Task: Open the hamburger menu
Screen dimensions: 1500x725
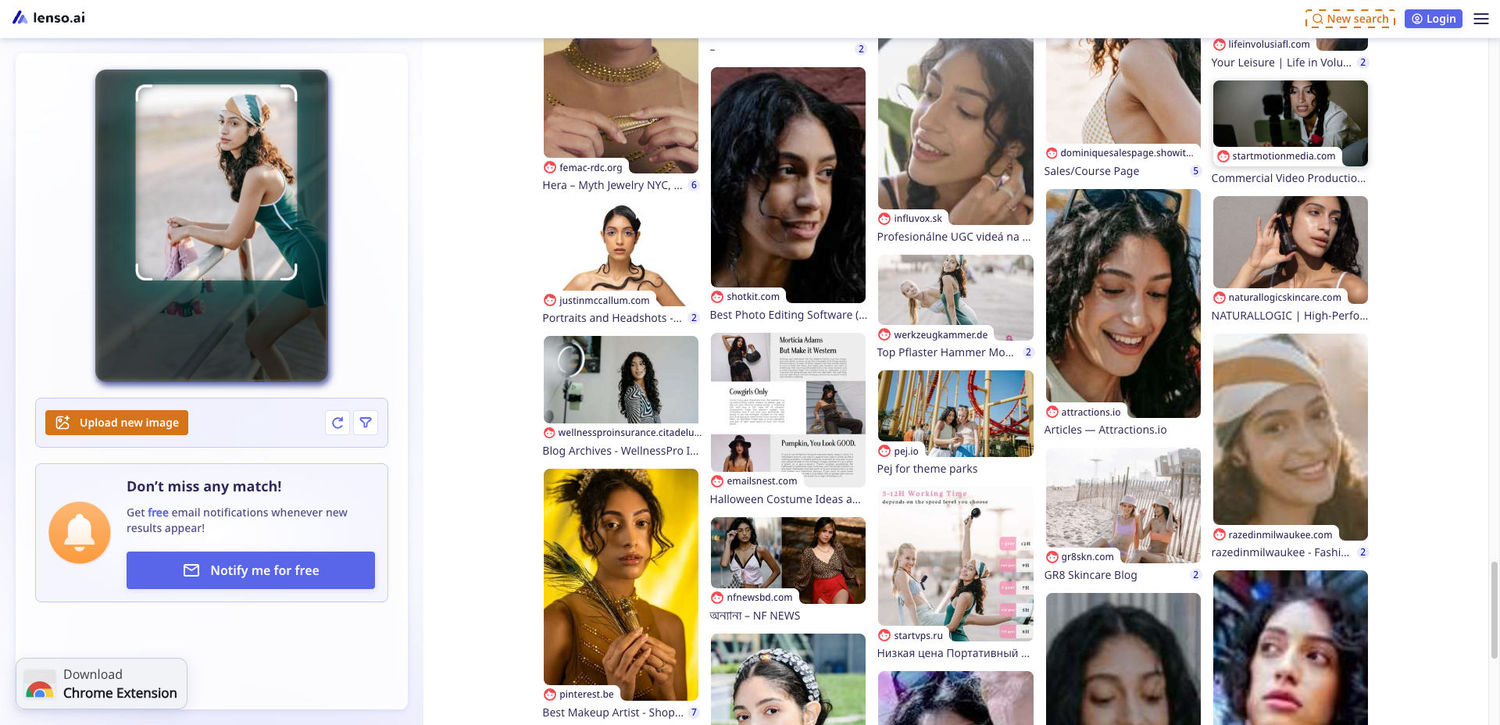Action: 1481,19
